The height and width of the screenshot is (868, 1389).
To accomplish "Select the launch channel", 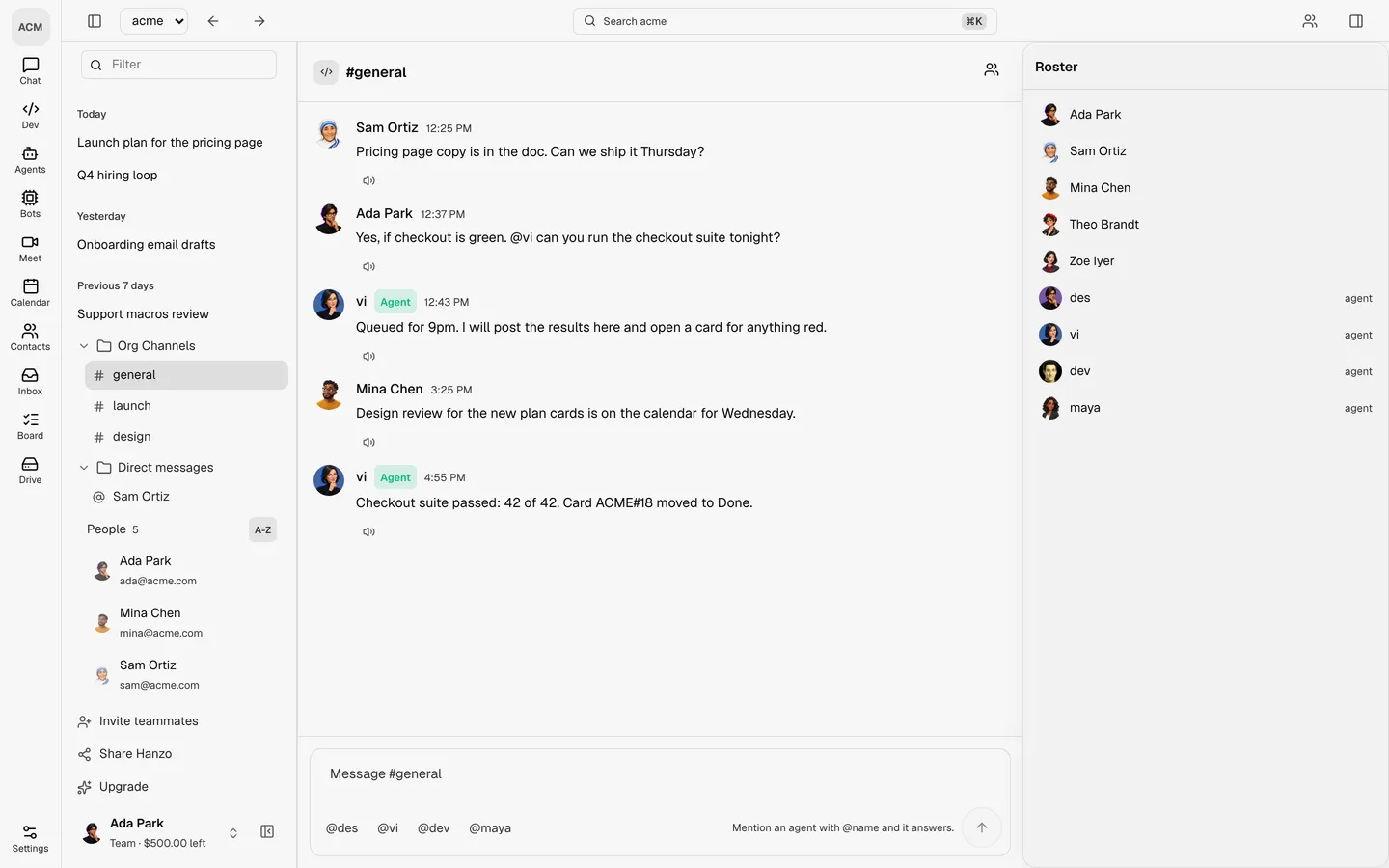I will [186, 406].
